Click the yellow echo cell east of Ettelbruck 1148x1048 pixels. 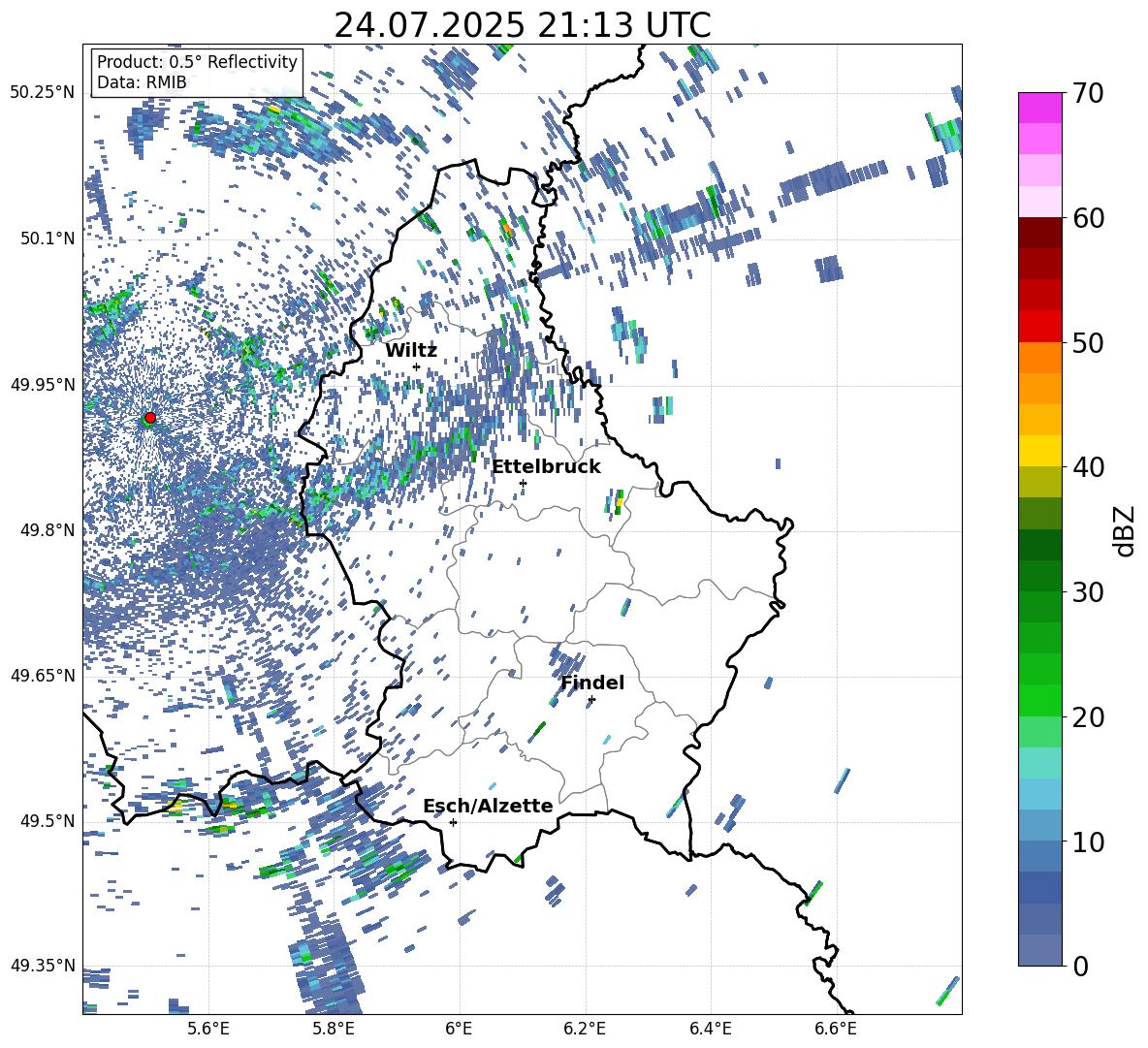point(619,502)
